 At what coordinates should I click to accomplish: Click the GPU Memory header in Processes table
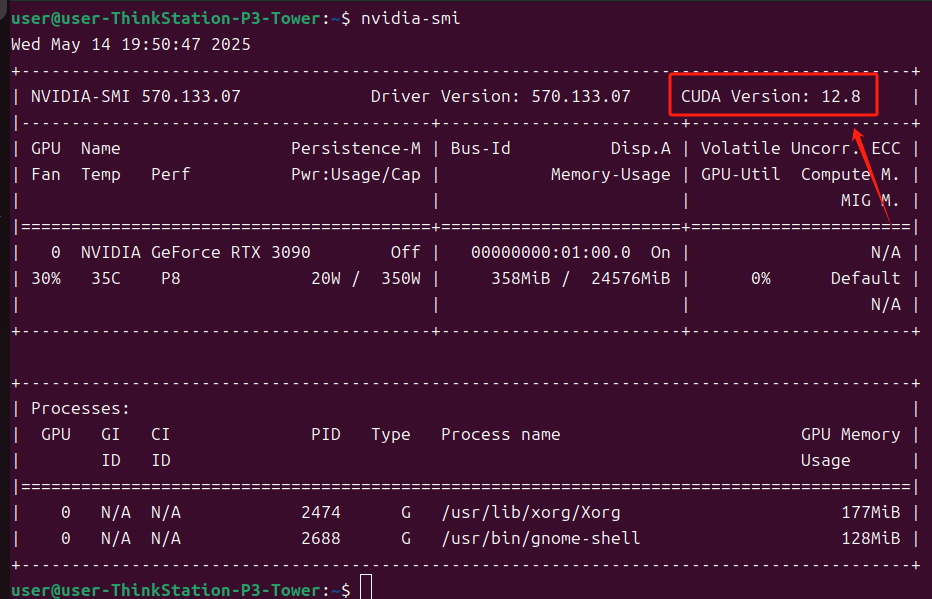point(851,435)
